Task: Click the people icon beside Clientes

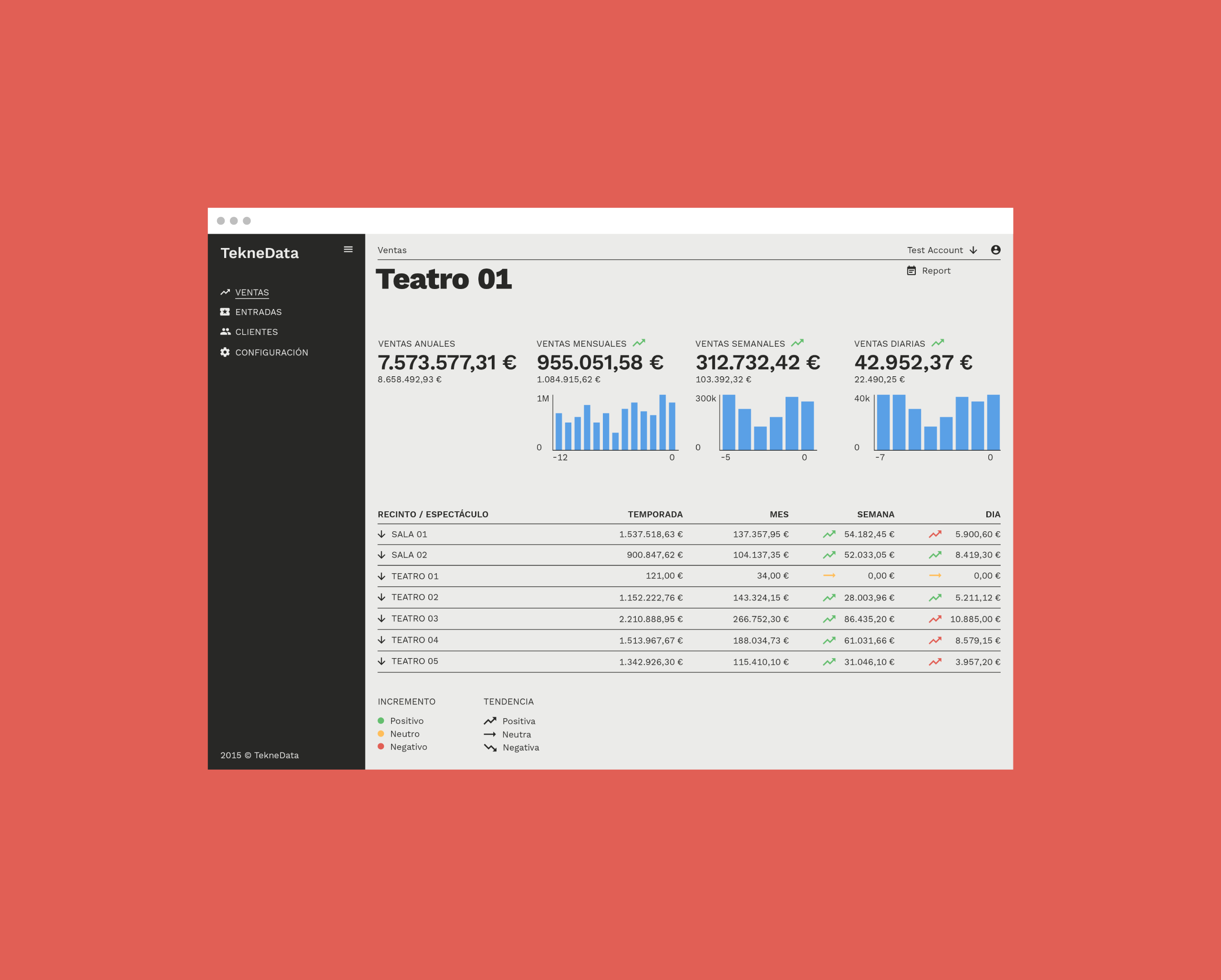Action: (225, 332)
